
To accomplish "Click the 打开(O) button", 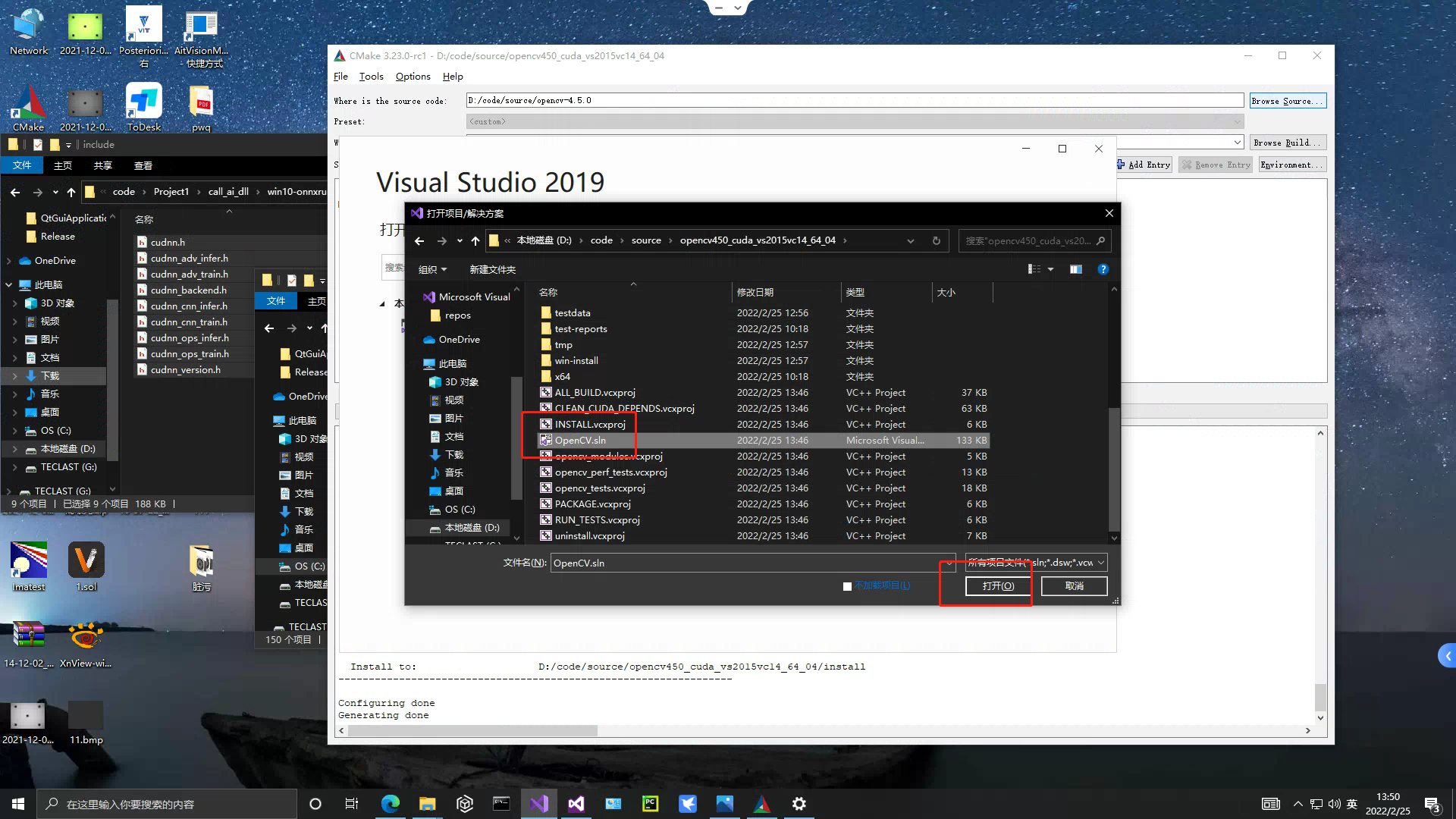I will pyautogui.click(x=997, y=585).
